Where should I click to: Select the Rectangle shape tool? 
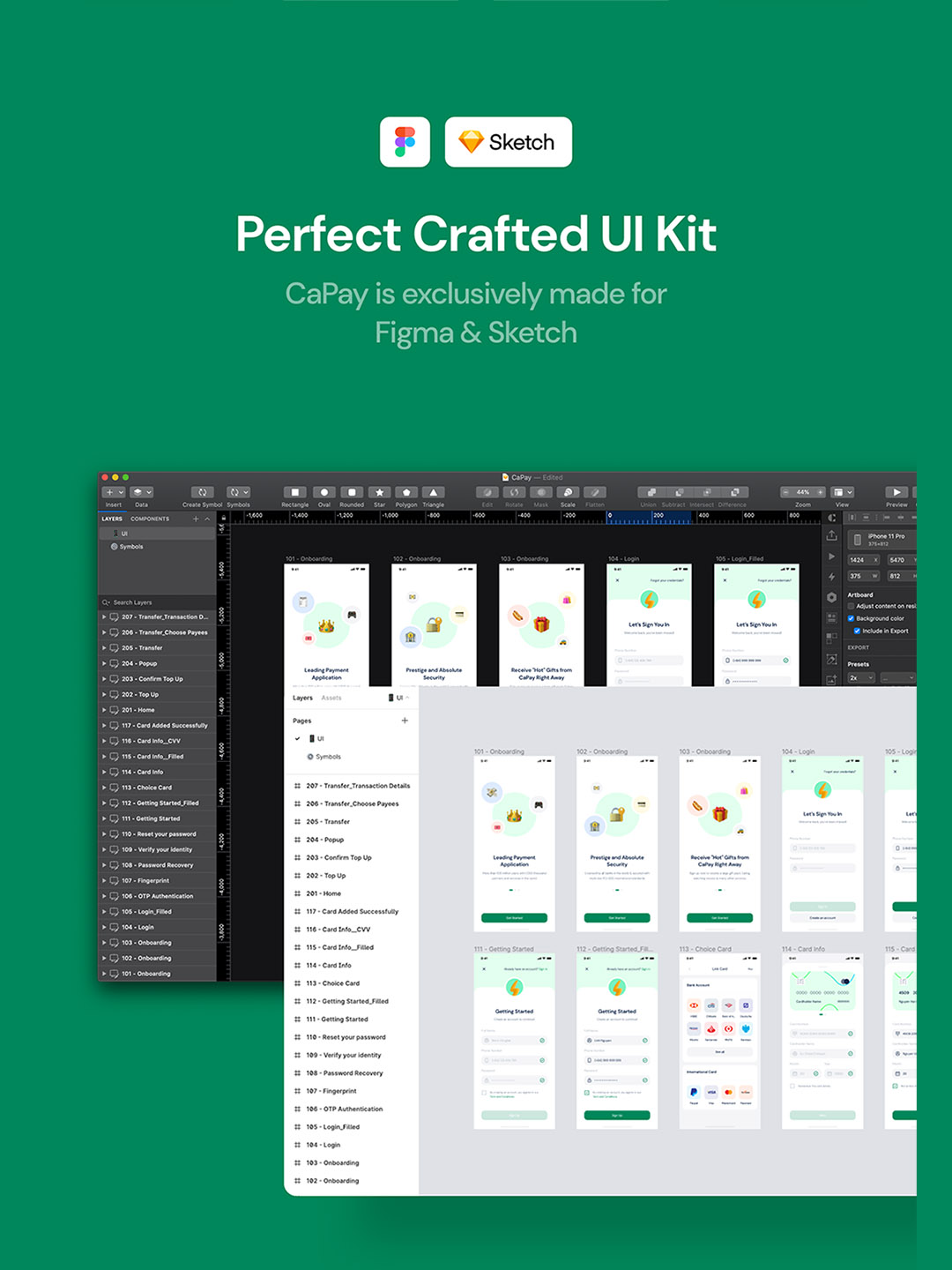coord(294,493)
